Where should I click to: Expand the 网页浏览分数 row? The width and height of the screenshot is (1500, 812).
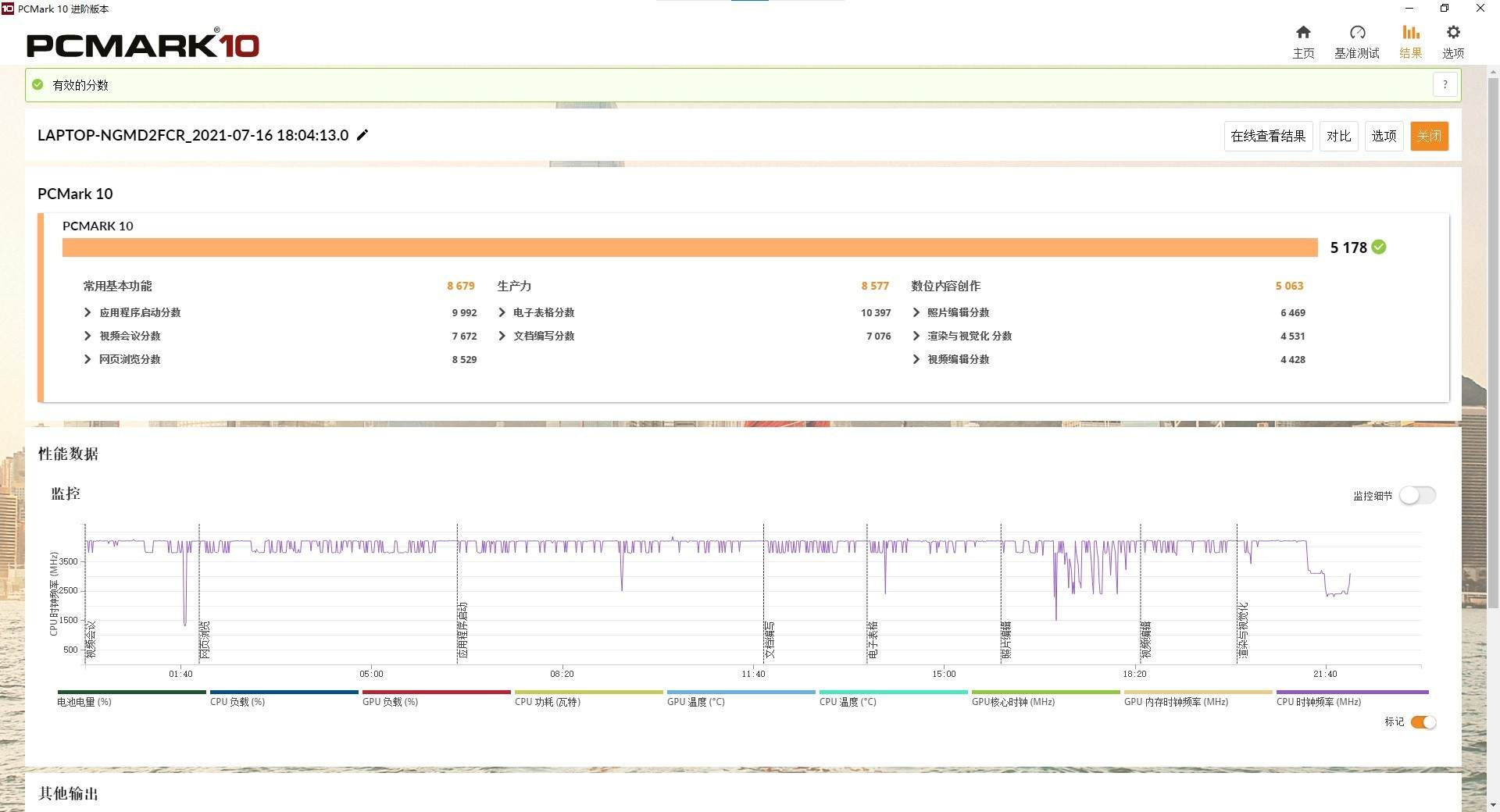tap(87, 359)
